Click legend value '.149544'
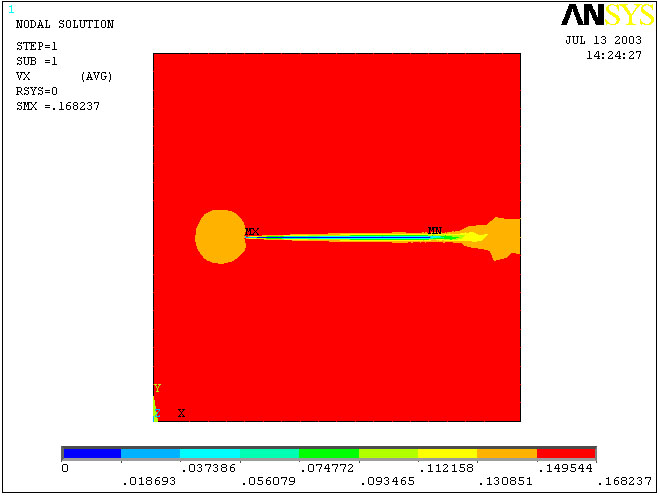660x497 pixels. [566, 468]
